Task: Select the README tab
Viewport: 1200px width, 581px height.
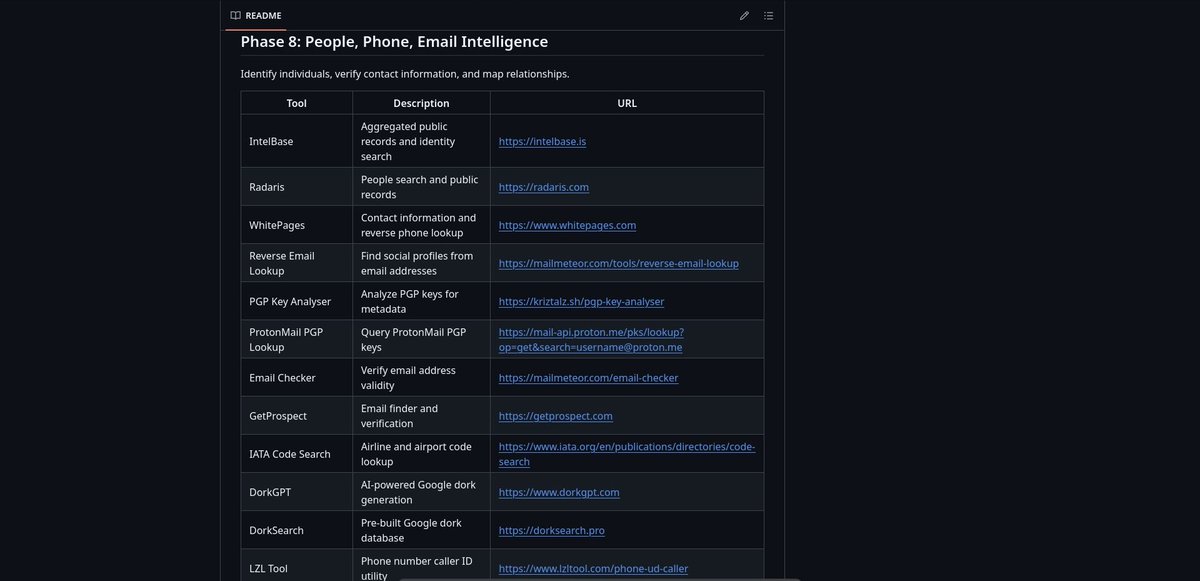Action: tap(256, 15)
